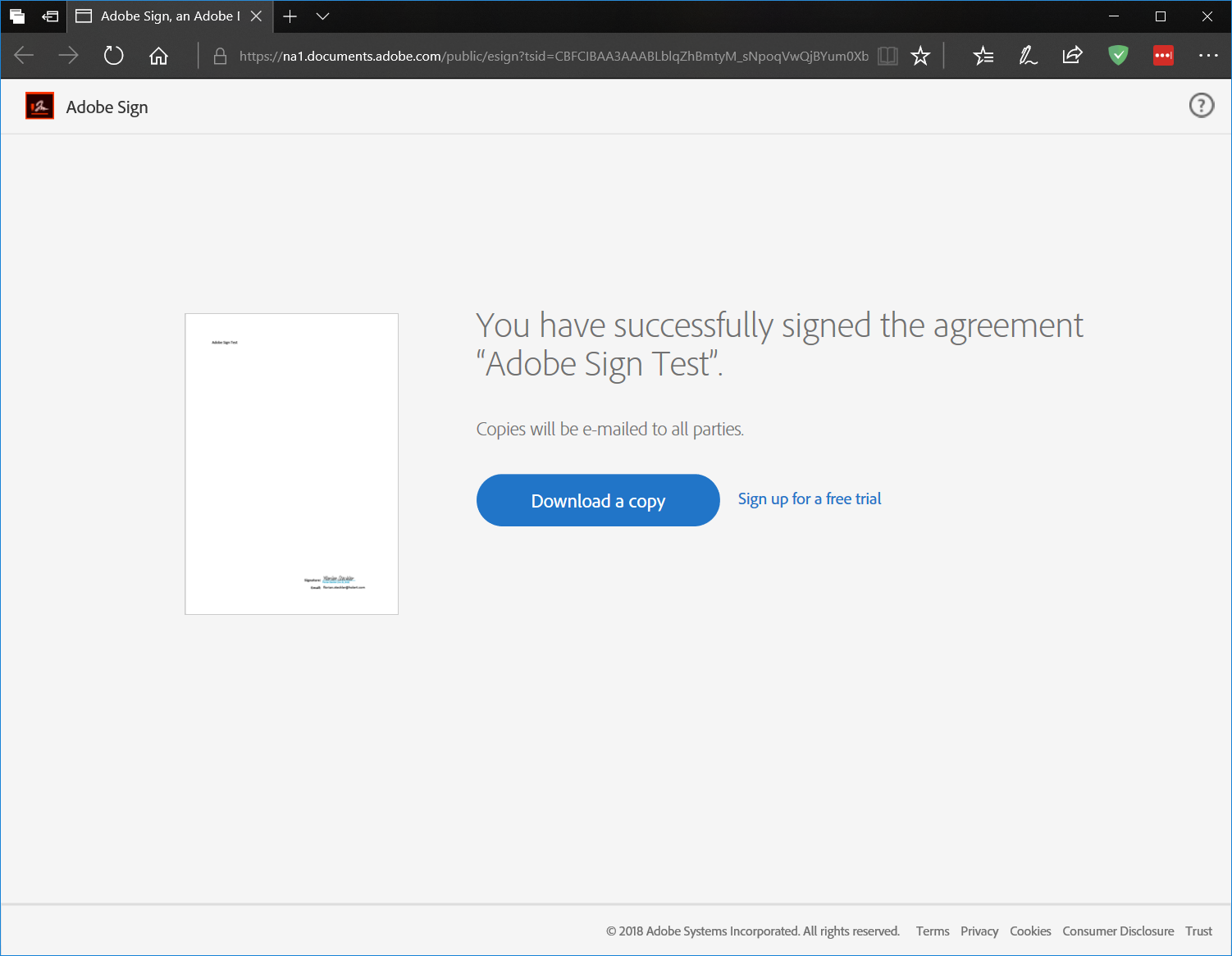This screenshot has height=956, width=1232.
Task: Click the browser forward arrow
Action: tap(68, 56)
